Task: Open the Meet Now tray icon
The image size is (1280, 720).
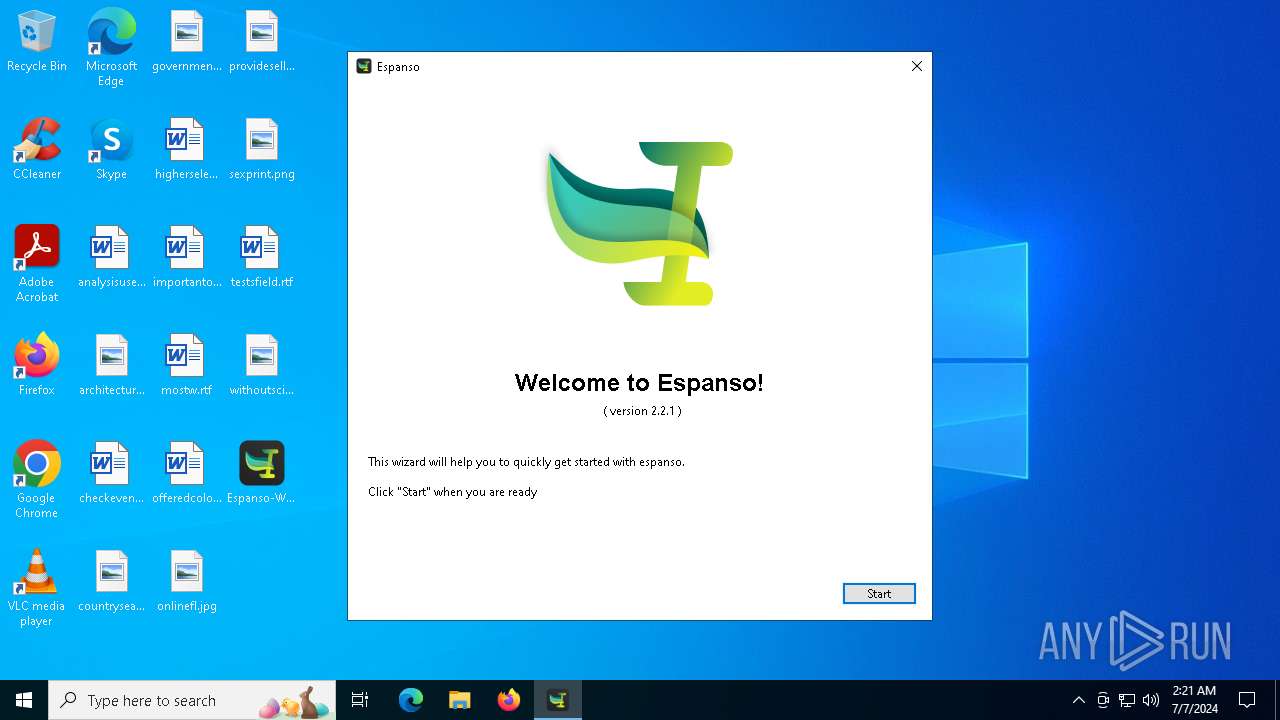Action: (1103, 700)
